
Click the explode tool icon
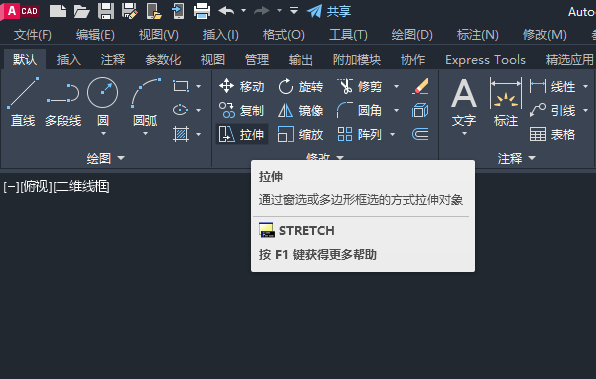point(420,111)
